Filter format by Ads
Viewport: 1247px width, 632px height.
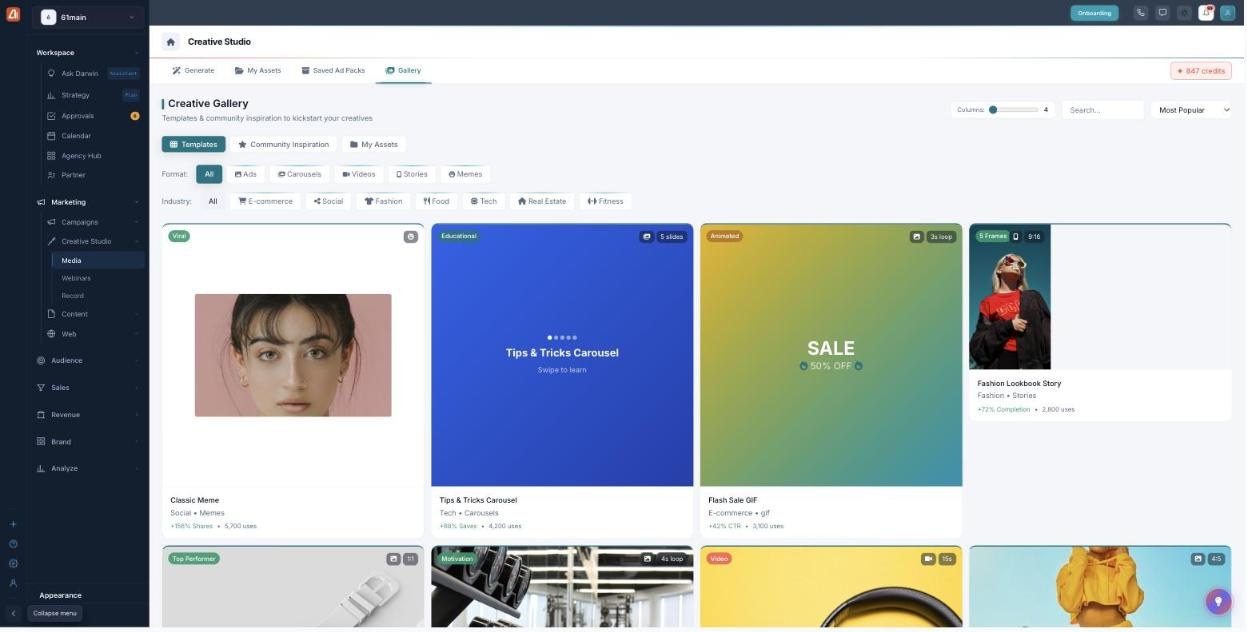246,174
